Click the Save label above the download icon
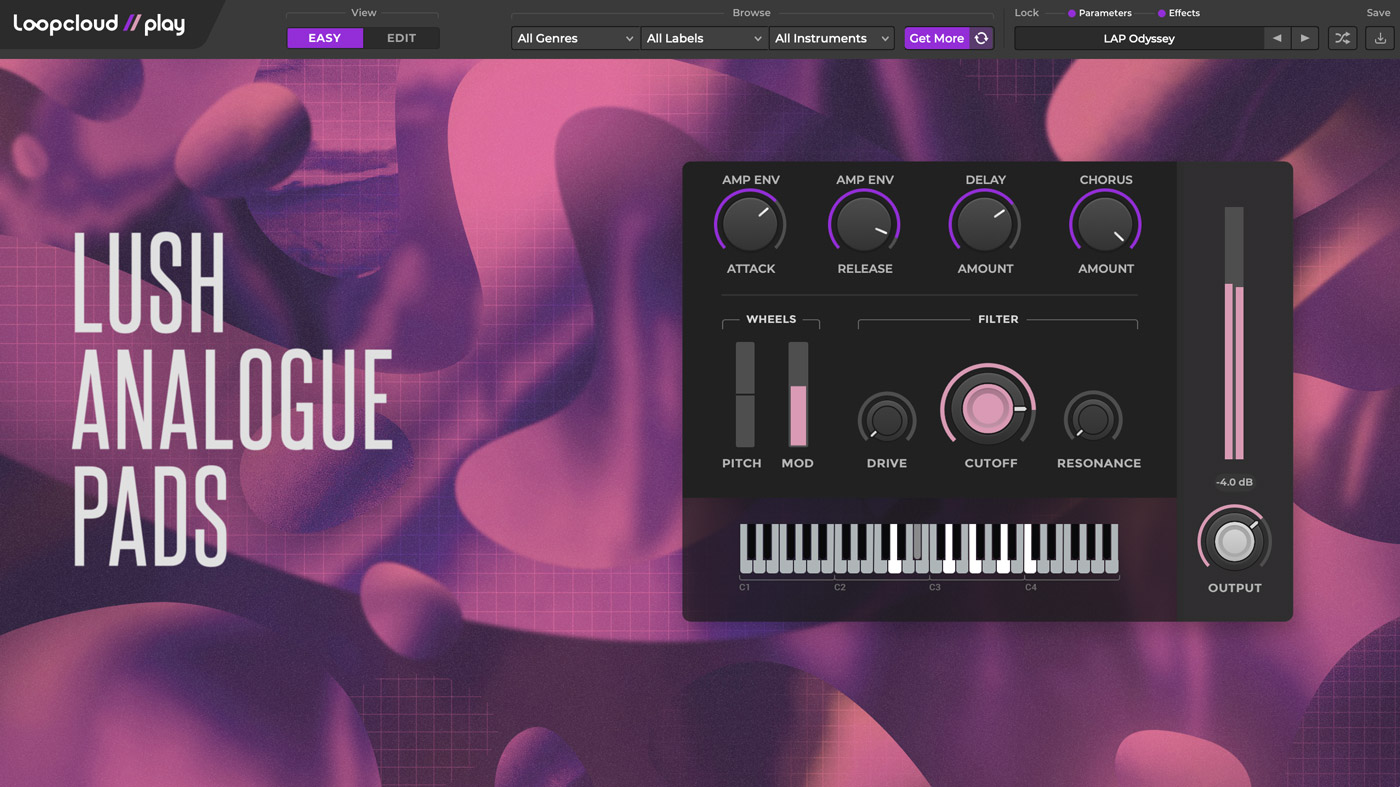The width and height of the screenshot is (1400, 787). point(1378,13)
